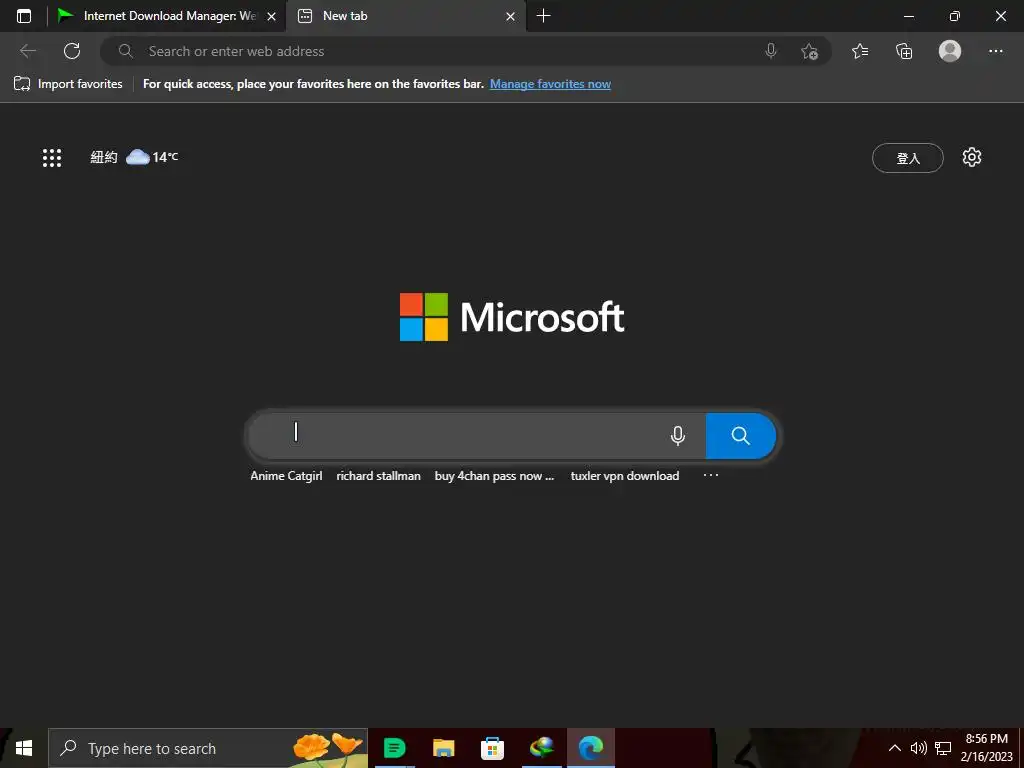Open the volume speaker icon
This screenshot has height=768, width=1024.
[x=918, y=748]
